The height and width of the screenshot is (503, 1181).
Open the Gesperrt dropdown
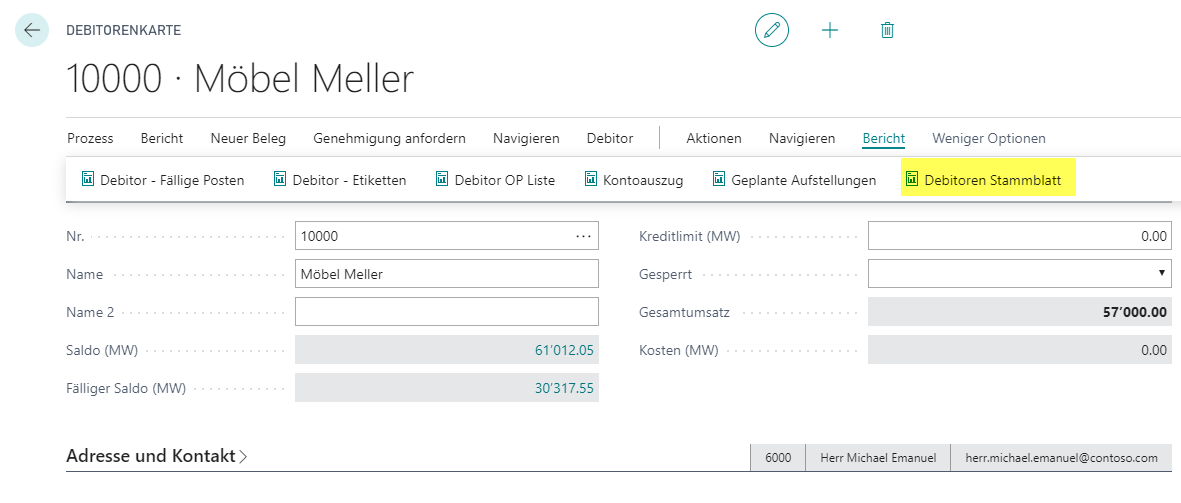[x=1162, y=273]
